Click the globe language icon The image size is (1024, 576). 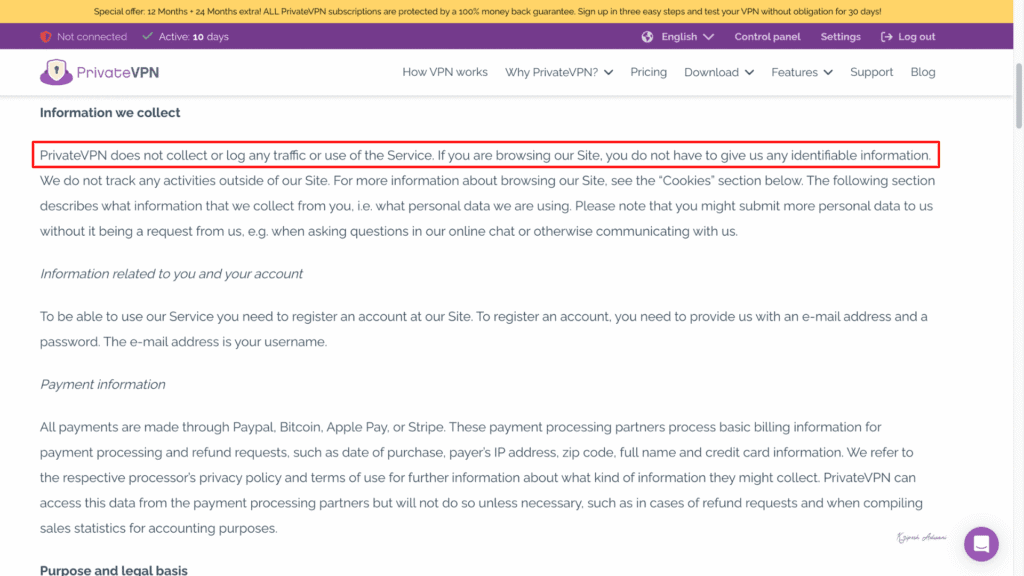click(x=647, y=37)
